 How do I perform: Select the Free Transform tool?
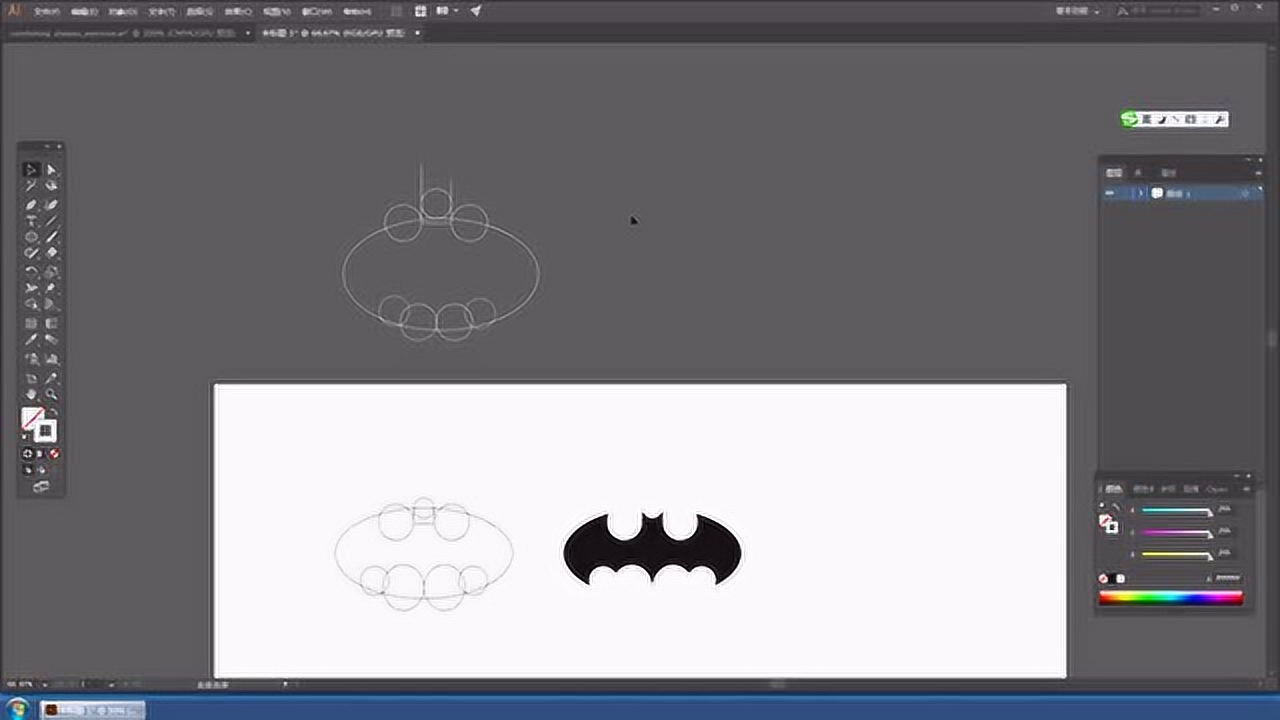(x=51, y=288)
